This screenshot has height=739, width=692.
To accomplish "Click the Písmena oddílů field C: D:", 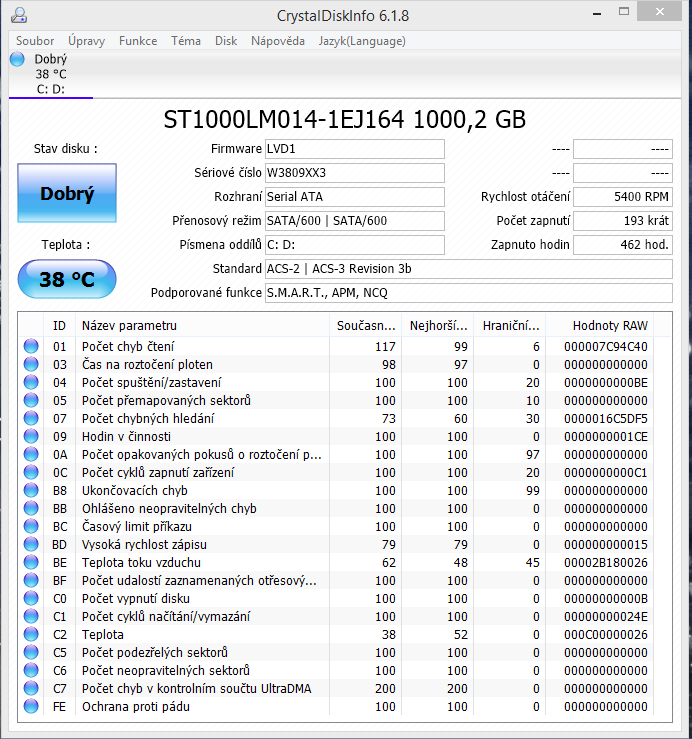I will pos(354,245).
